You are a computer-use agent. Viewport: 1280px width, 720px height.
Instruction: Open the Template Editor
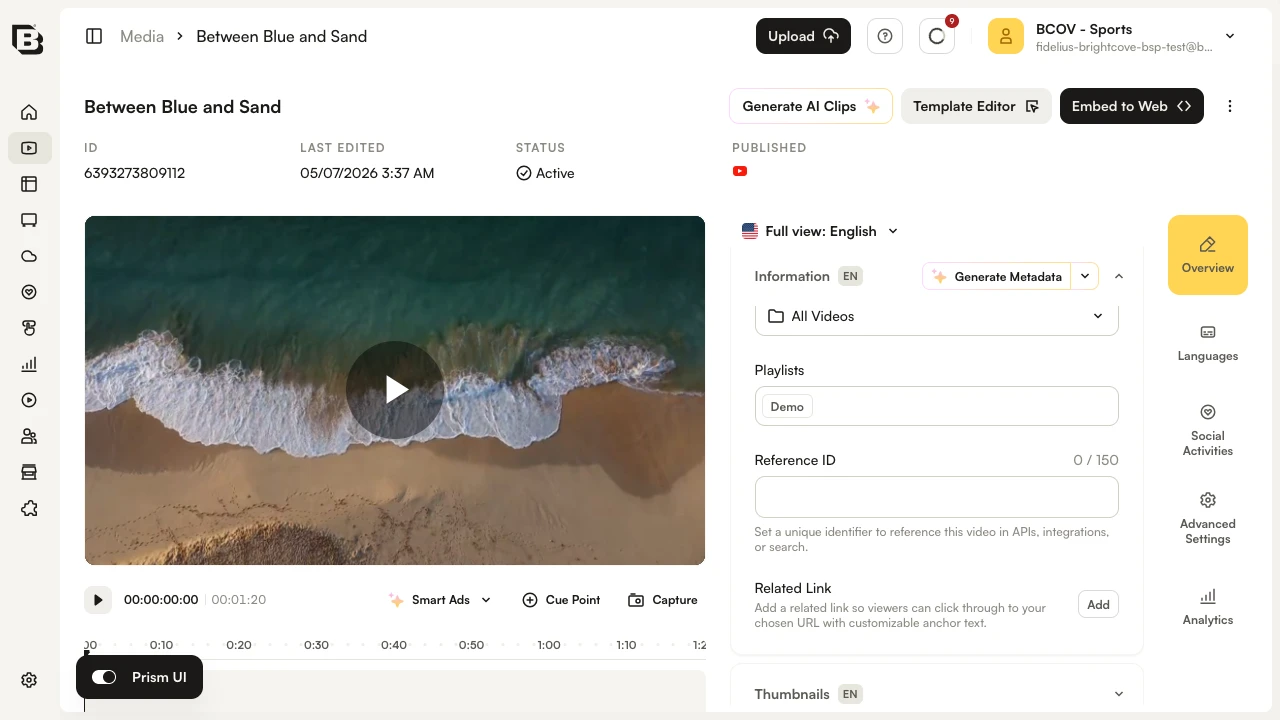coord(976,106)
